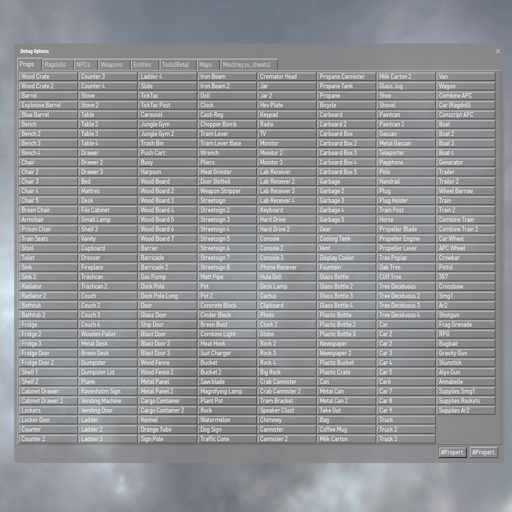The width and height of the screenshot is (512, 512).
Task: Spawn the Mattres prop
Action: point(108,191)
